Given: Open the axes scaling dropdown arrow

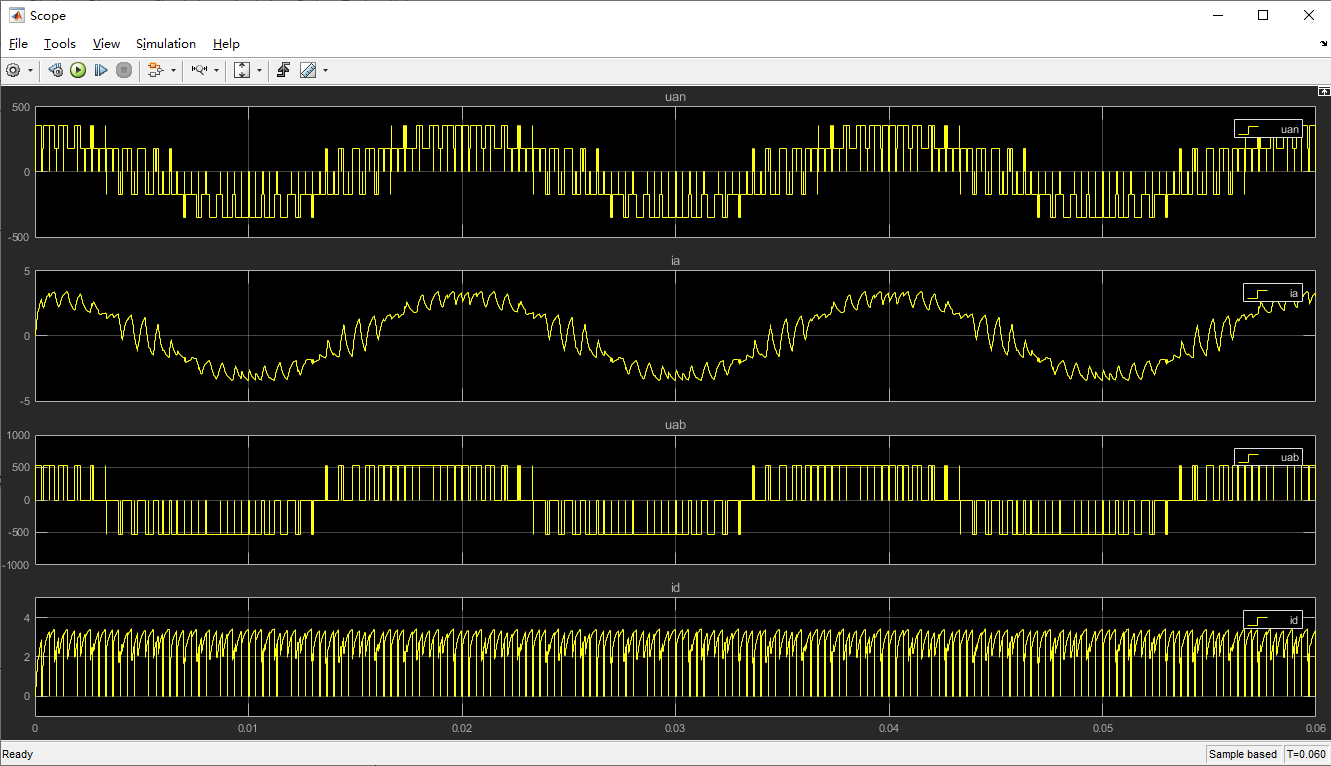Looking at the screenshot, I should point(260,70).
